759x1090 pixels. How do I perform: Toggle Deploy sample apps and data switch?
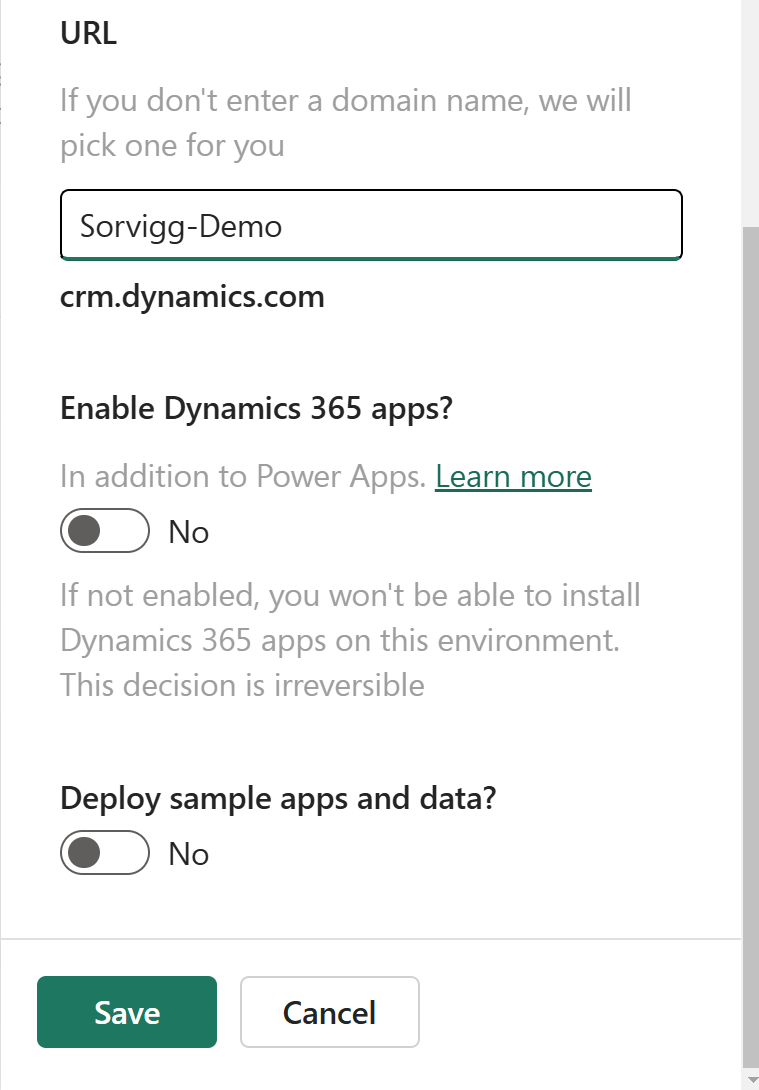click(105, 852)
